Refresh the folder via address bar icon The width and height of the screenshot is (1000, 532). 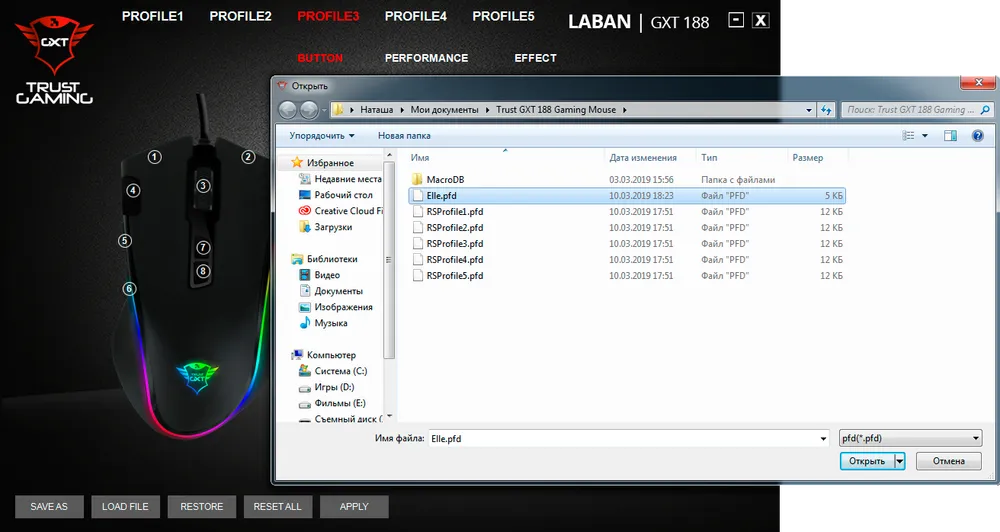pyautogui.click(x=827, y=110)
